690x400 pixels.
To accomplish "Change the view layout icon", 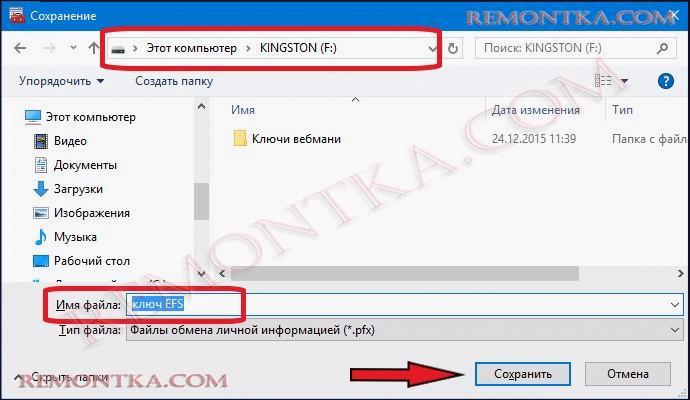I will click(603, 81).
